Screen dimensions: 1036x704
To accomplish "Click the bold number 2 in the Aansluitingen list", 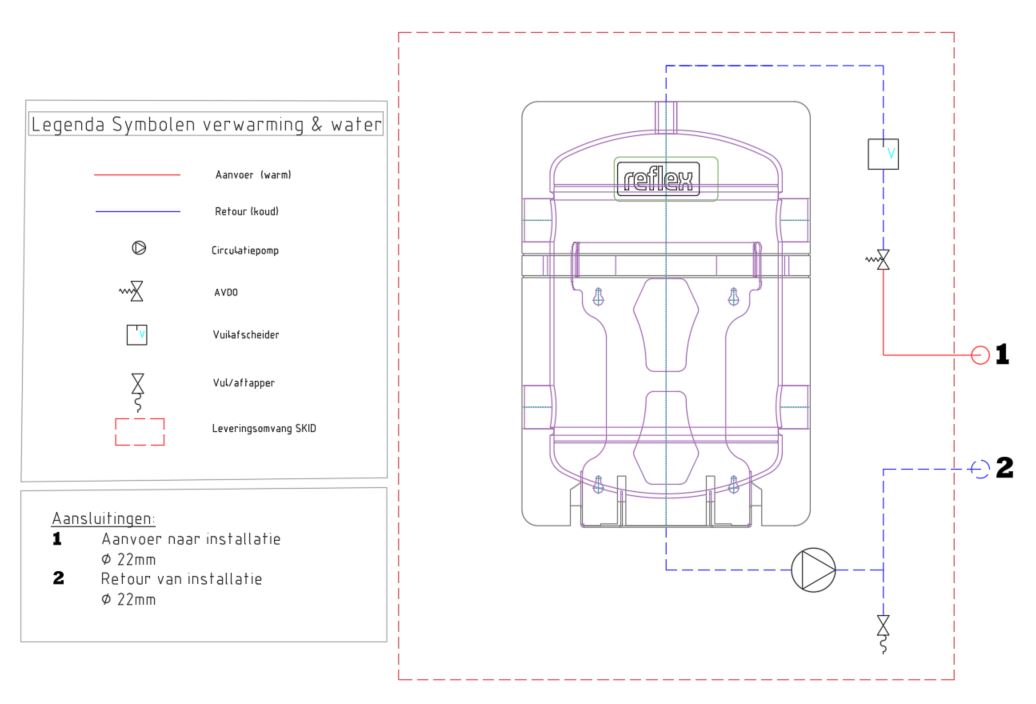I will coord(58,579).
